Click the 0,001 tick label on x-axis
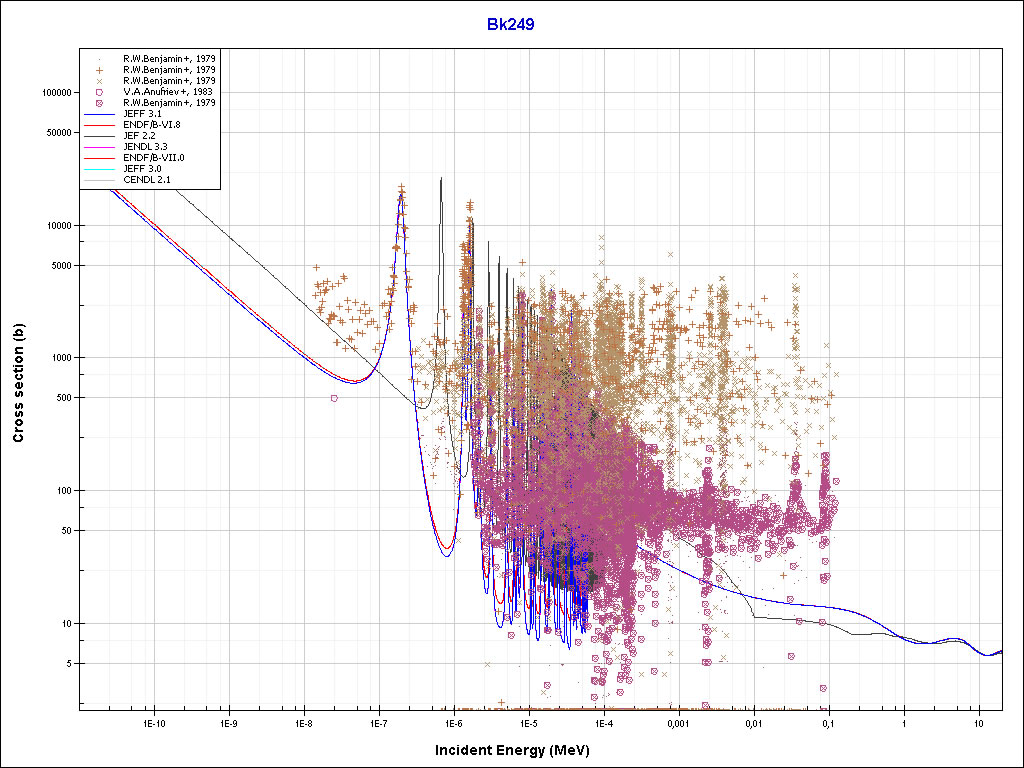Screen dimensions: 1024x768 678,722
